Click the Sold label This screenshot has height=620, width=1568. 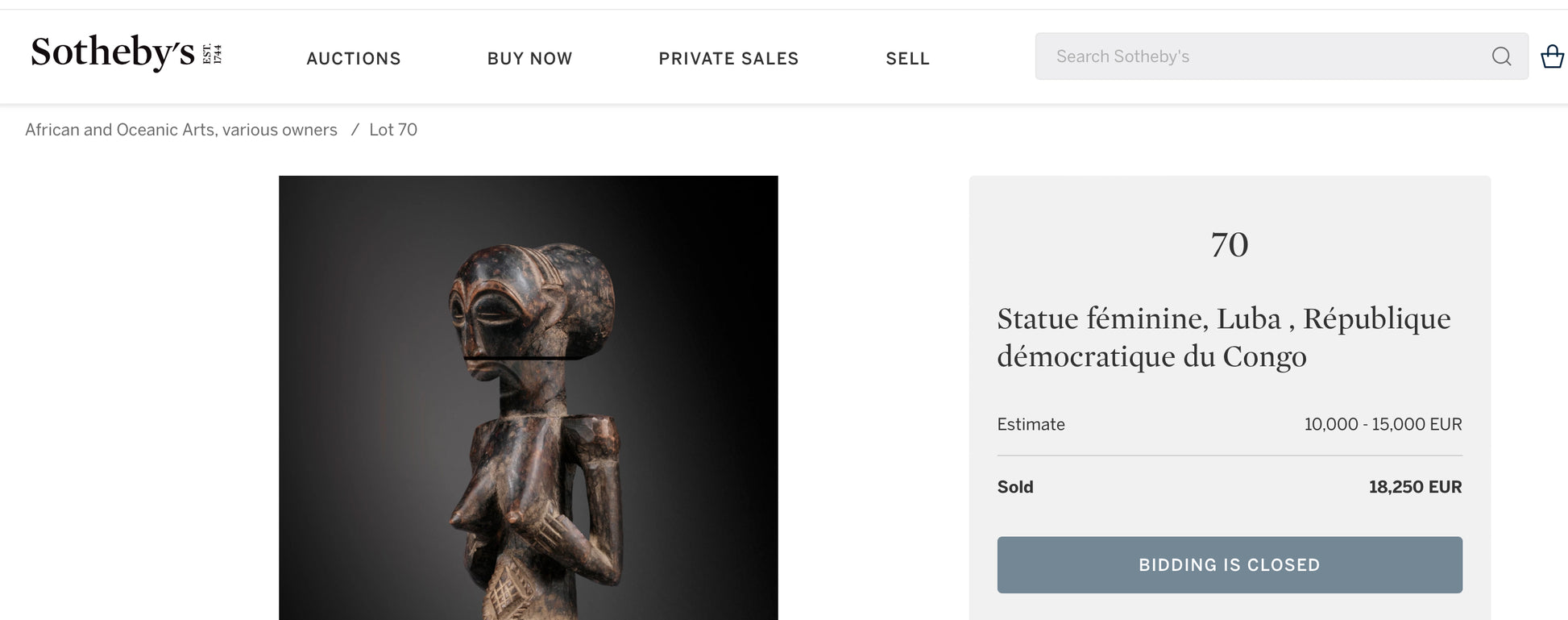[1015, 487]
